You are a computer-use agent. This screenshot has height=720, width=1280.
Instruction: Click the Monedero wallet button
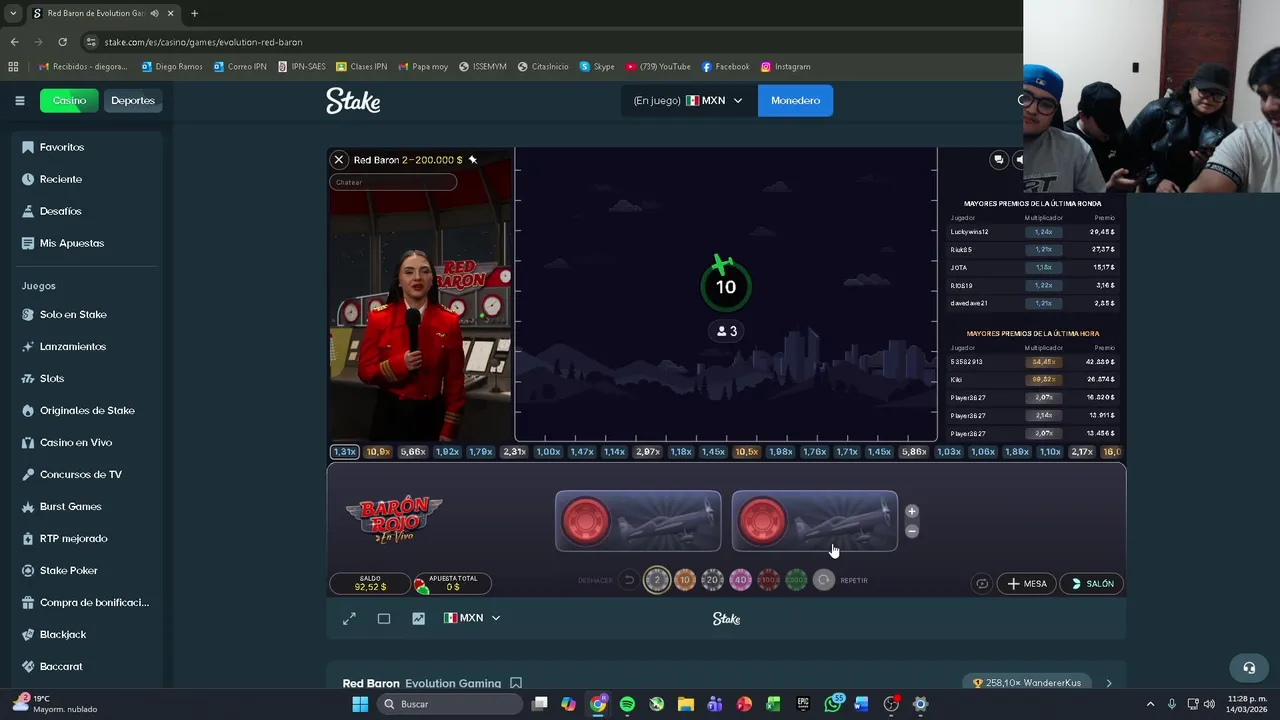[795, 100]
